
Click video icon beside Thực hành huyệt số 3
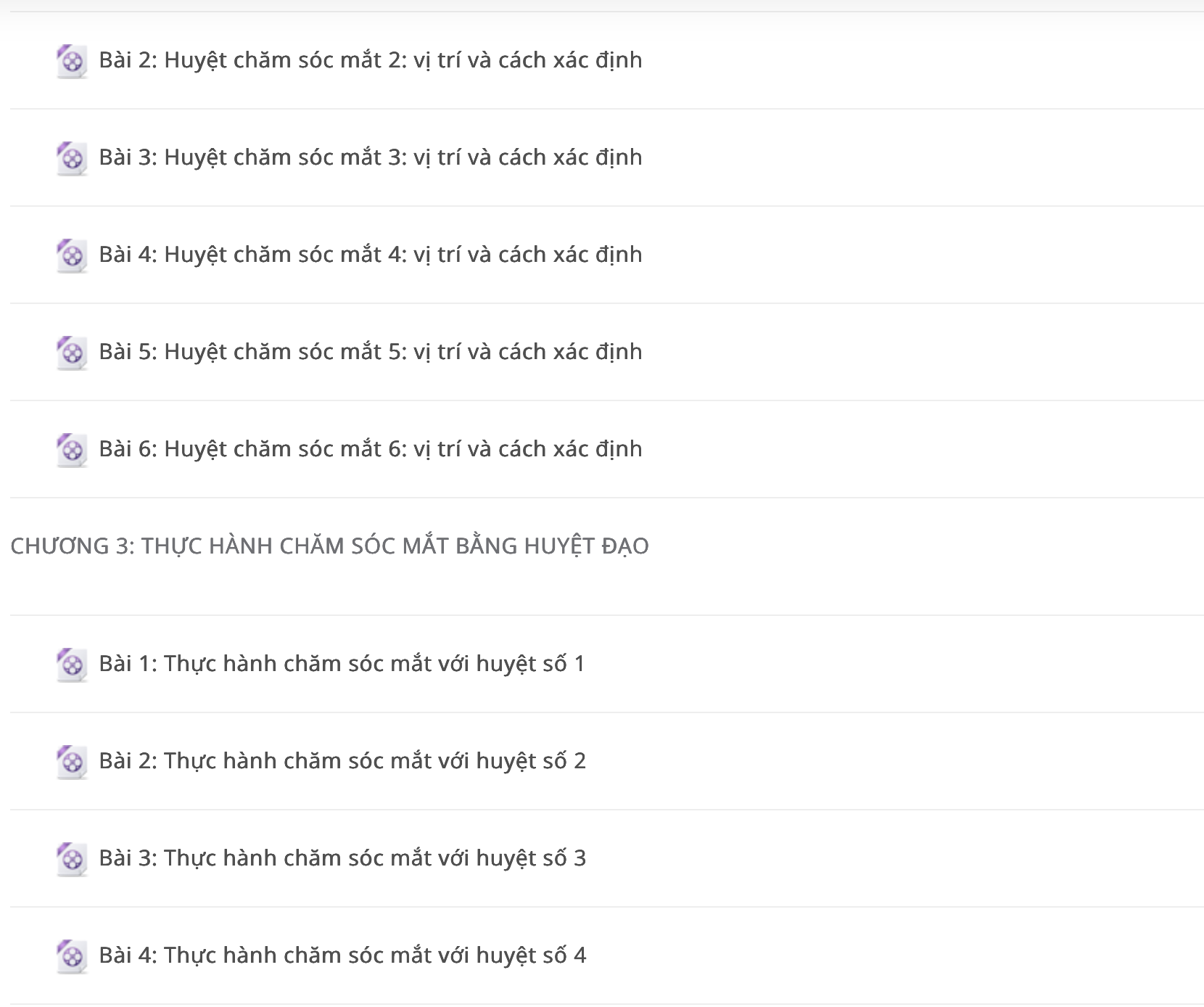72,859
